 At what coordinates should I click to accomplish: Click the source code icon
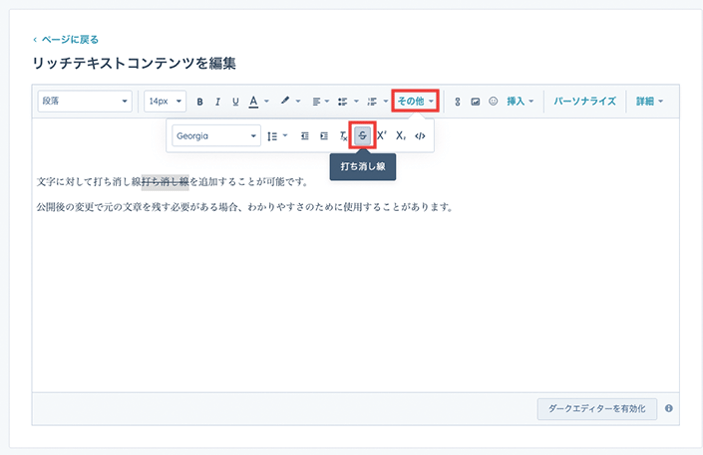[x=420, y=136]
